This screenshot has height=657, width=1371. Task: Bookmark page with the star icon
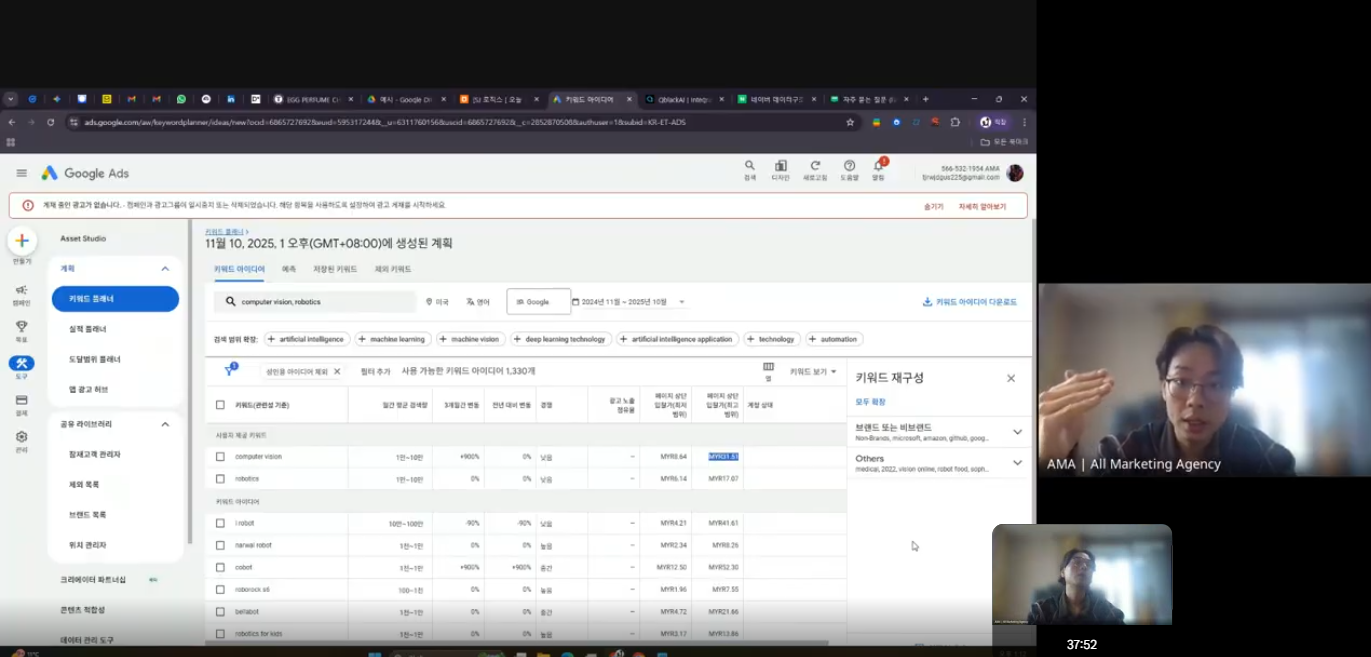click(x=850, y=122)
